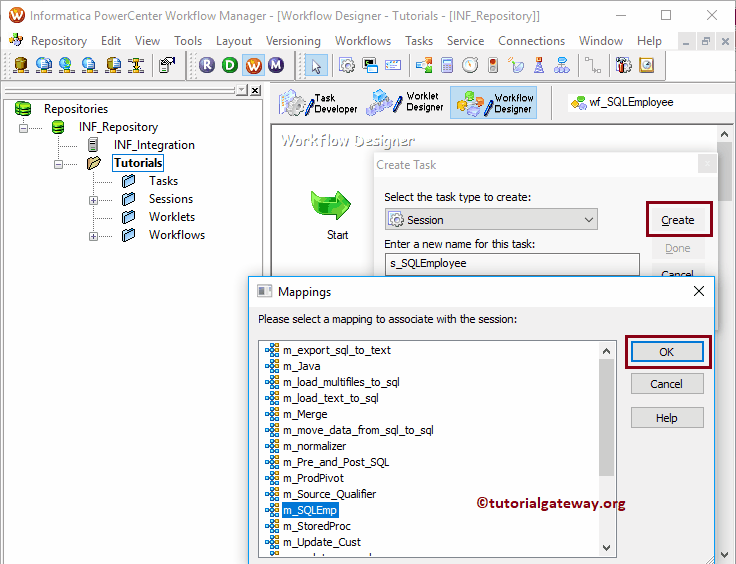Click the task name field s_SQLEmployee

point(512,263)
